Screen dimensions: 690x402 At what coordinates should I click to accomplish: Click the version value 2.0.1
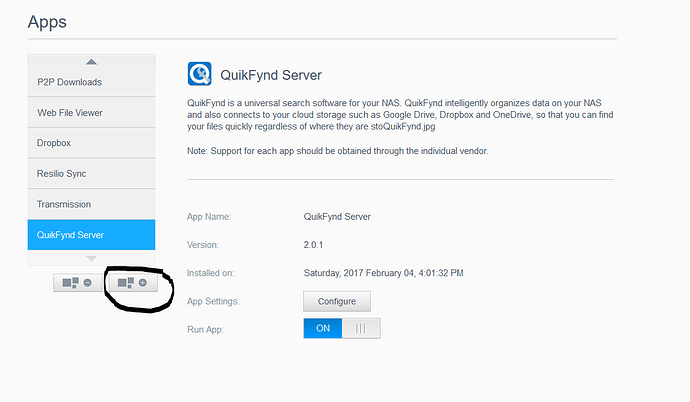313,245
